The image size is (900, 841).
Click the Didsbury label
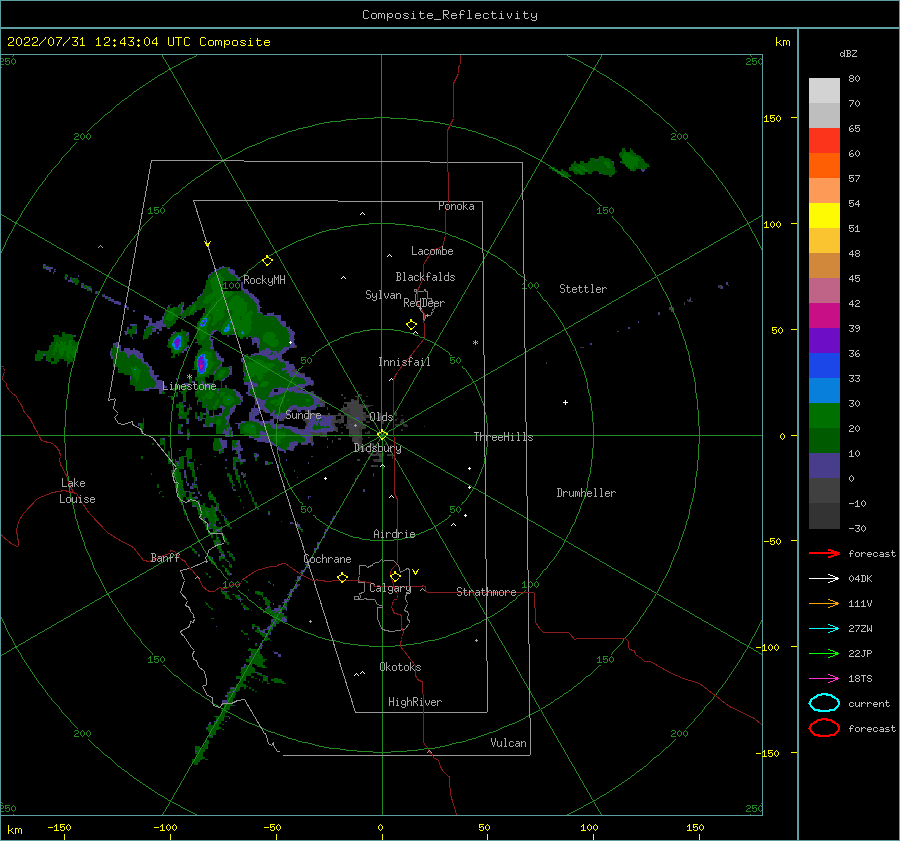[377, 448]
